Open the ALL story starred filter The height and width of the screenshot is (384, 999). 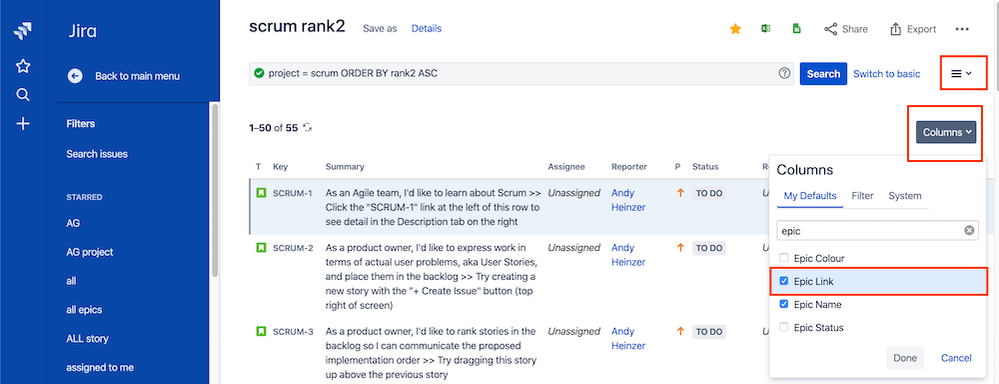(87, 339)
